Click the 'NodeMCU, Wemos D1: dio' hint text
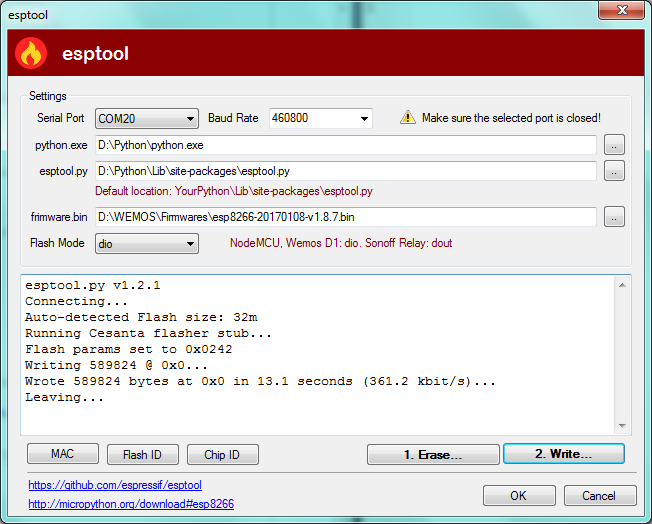652x524 pixels. 341,243
